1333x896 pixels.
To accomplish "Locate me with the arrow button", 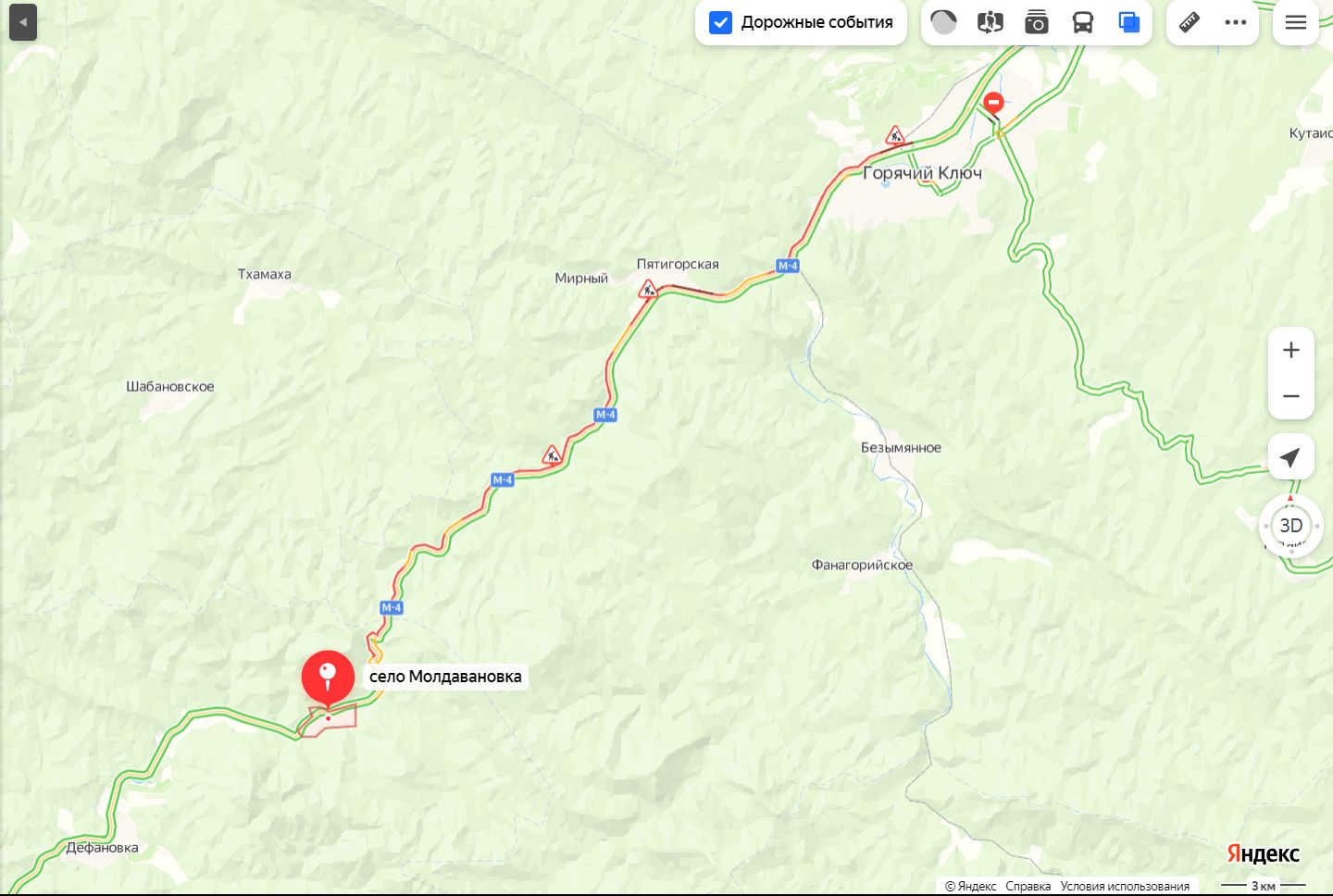I will pyautogui.click(x=1291, y=456).
